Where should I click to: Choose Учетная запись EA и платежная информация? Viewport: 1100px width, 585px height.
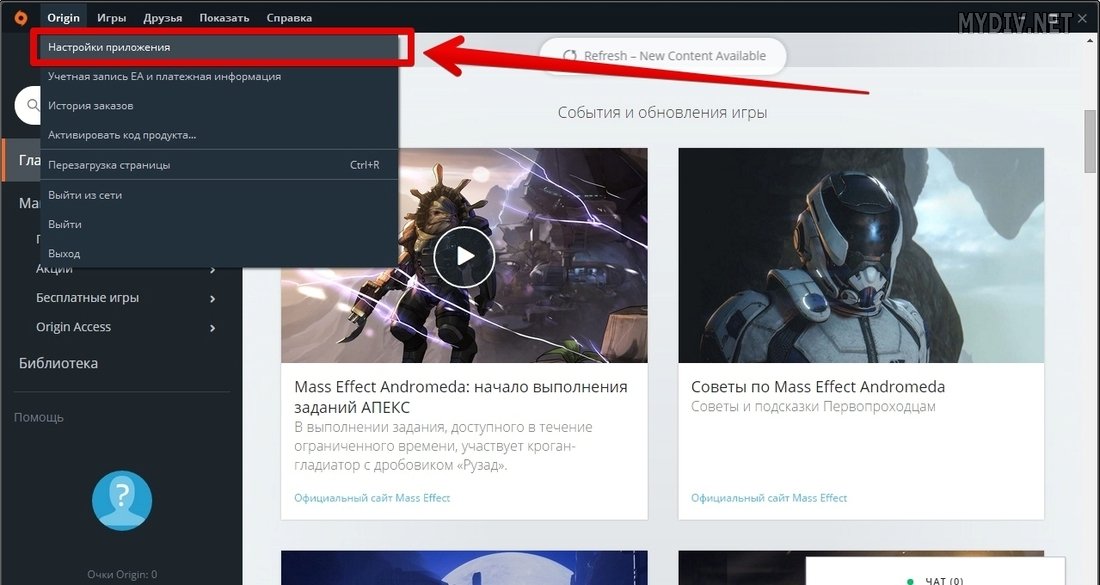pos(220,76)
